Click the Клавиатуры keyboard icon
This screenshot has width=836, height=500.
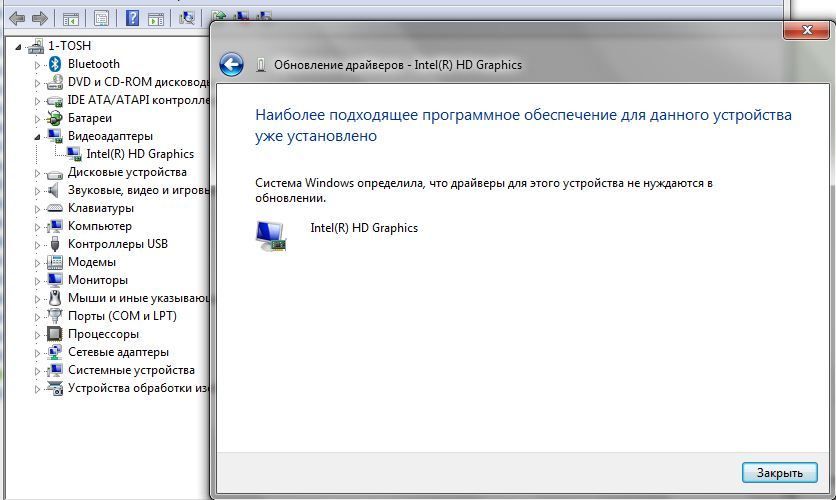coord(55,208)
